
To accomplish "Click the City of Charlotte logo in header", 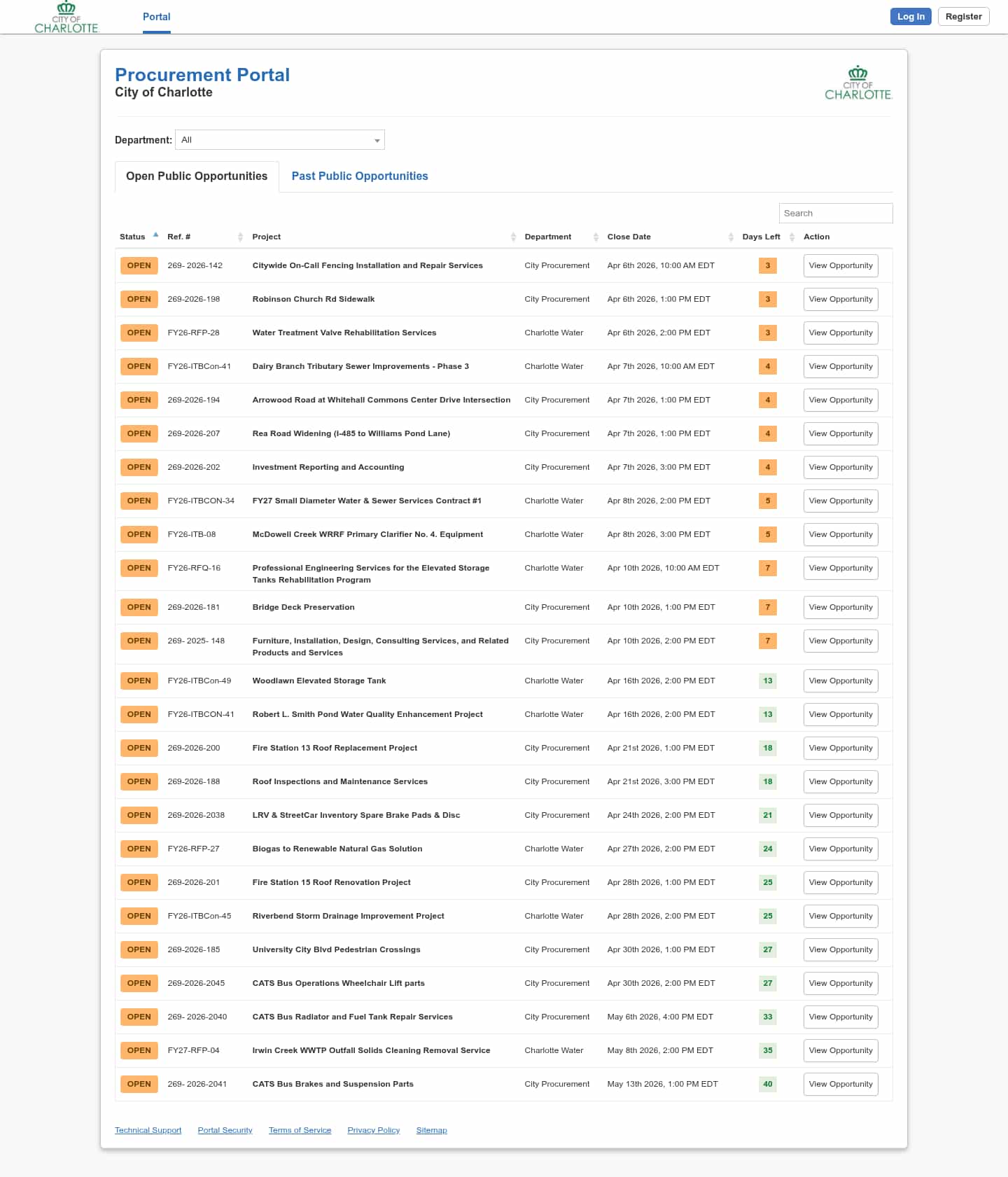I will [66, 18].
